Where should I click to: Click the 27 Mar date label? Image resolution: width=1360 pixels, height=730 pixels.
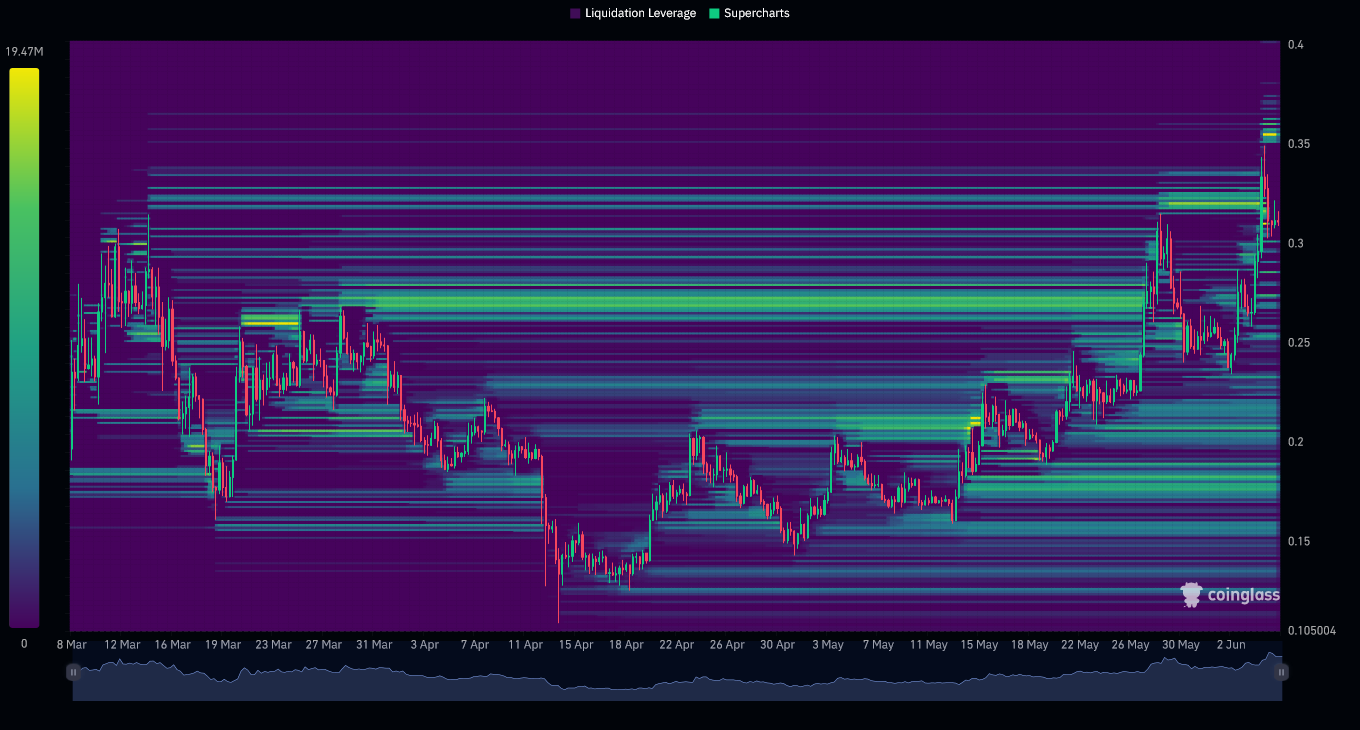coord(324,645)
